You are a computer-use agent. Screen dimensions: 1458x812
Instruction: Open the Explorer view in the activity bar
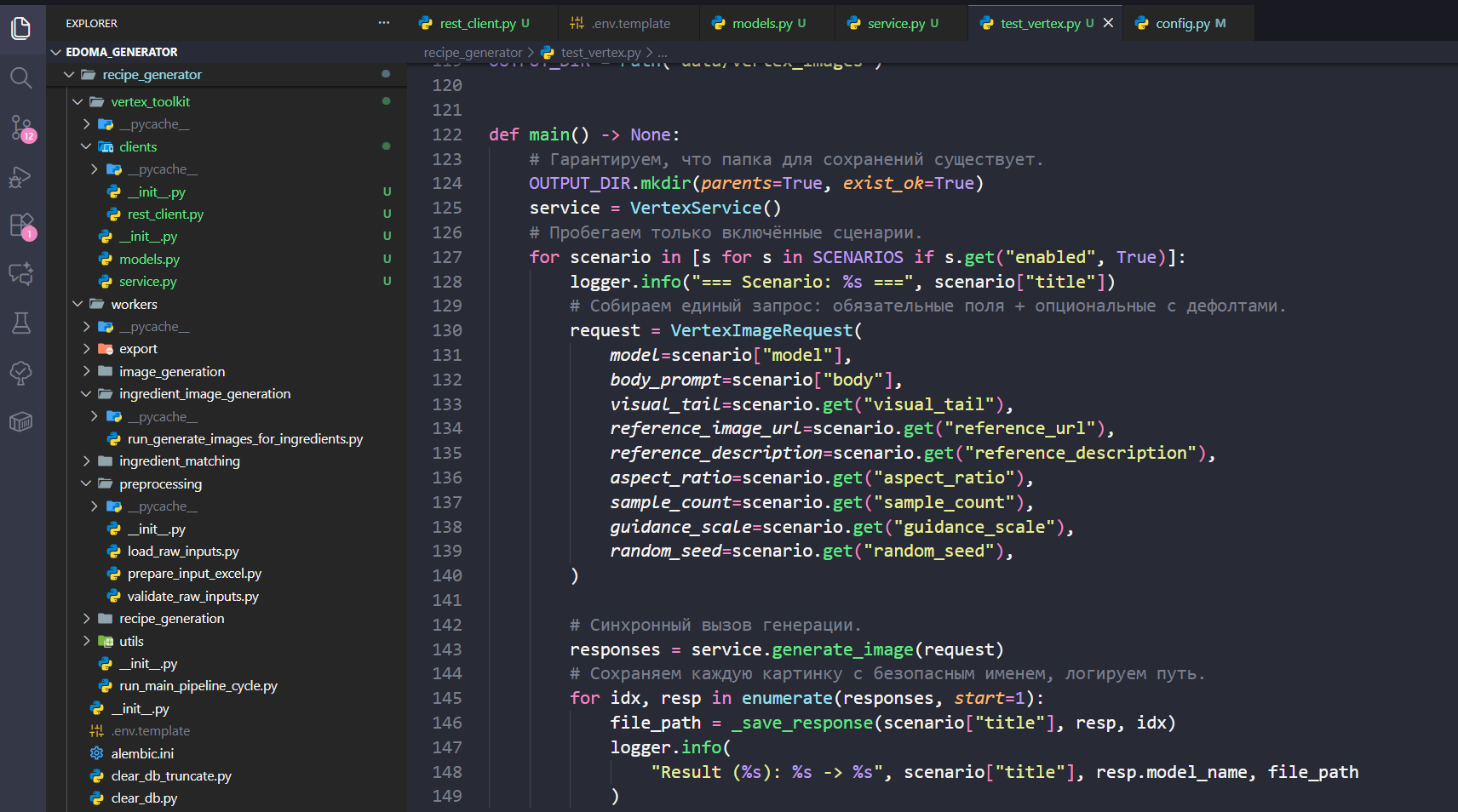tap(21, 28)
